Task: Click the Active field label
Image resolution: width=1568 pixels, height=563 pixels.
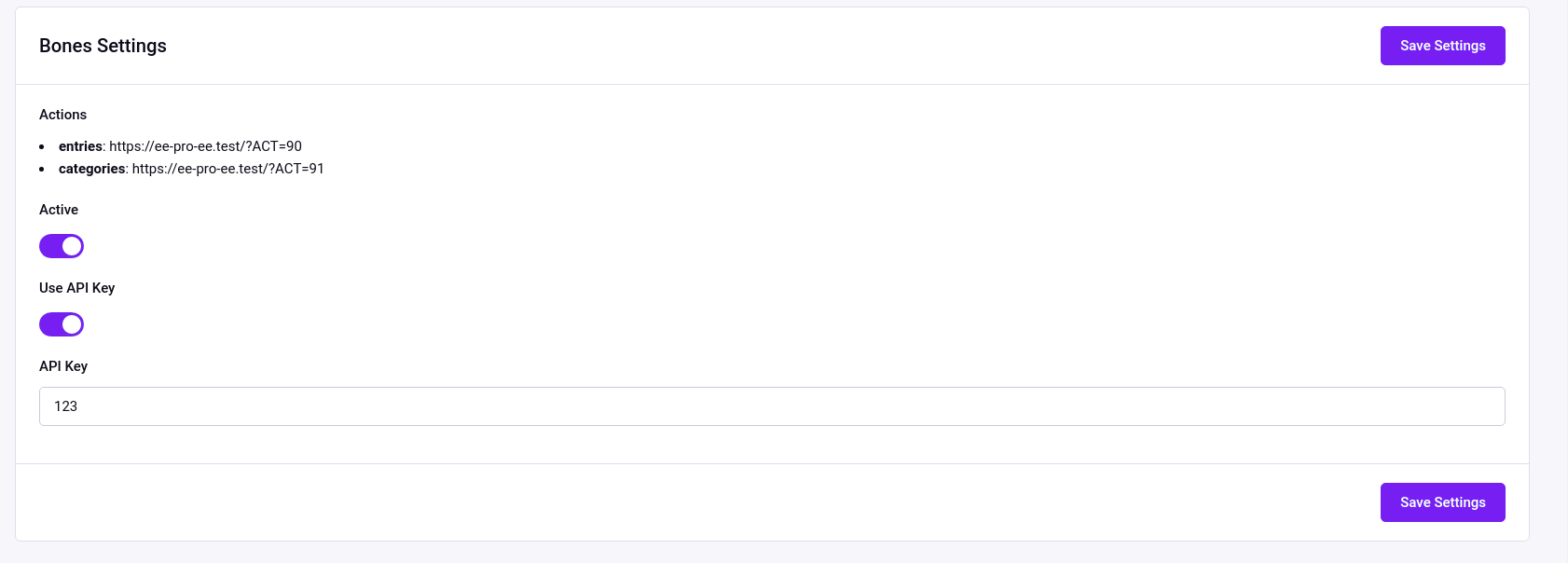Action: point(59,210)
